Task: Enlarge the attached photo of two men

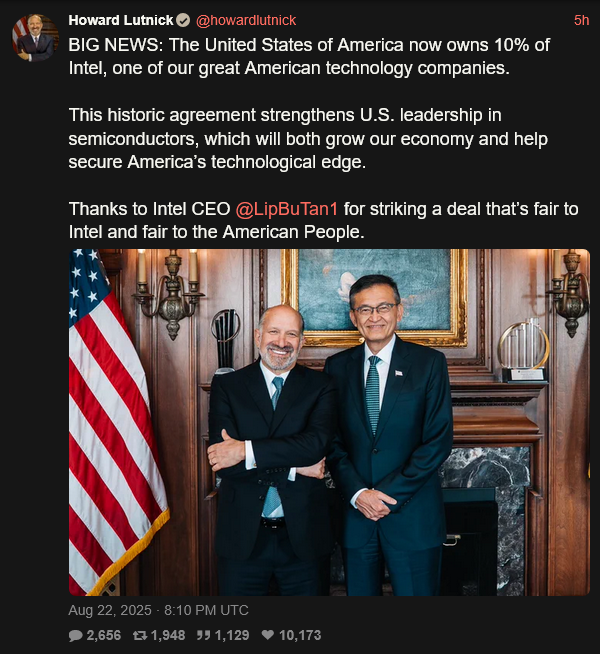Action: (329, 422)
